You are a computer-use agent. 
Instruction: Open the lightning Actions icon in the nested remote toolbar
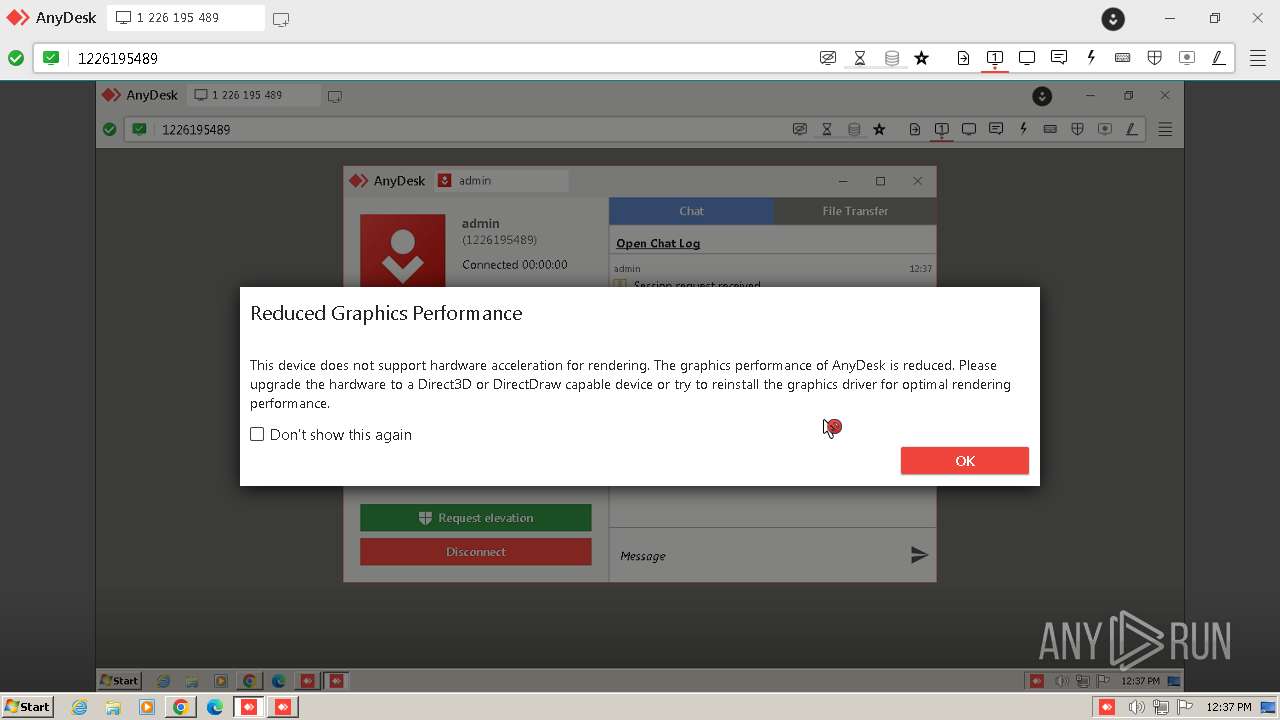(x=1023, y=129)
